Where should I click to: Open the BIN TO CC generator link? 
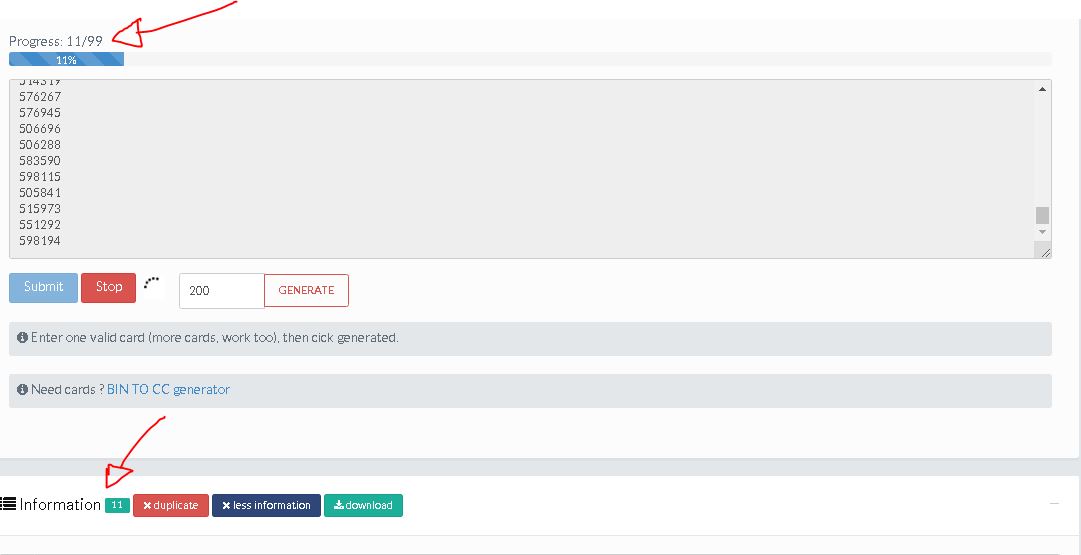168,390
